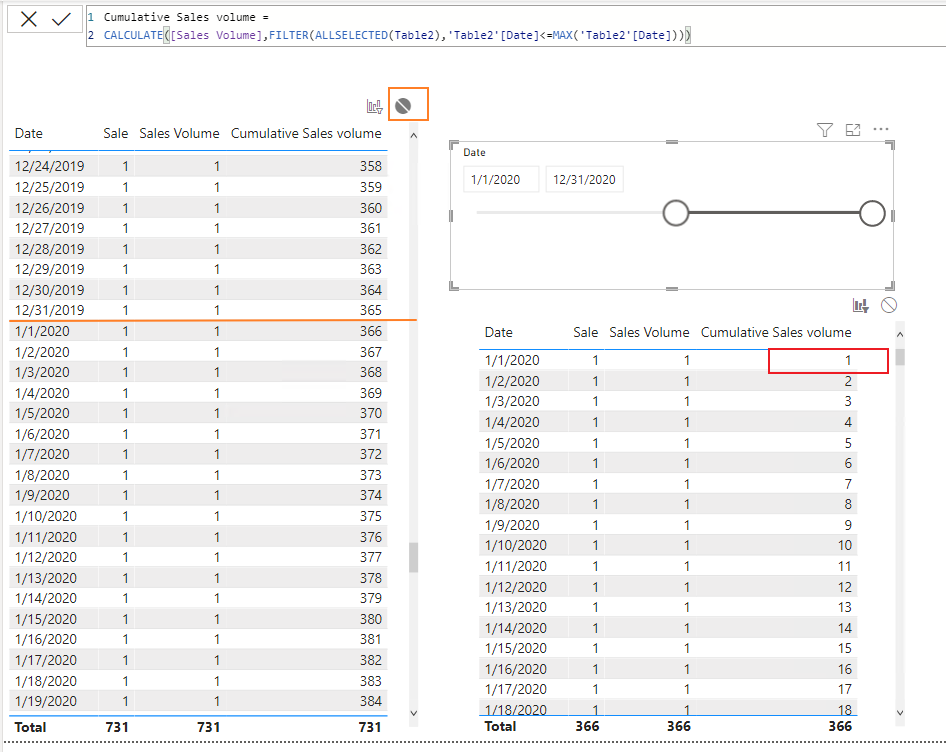Select the 1/2/2020 date in right table
The image size is (946, 752).
coord(512,381)
